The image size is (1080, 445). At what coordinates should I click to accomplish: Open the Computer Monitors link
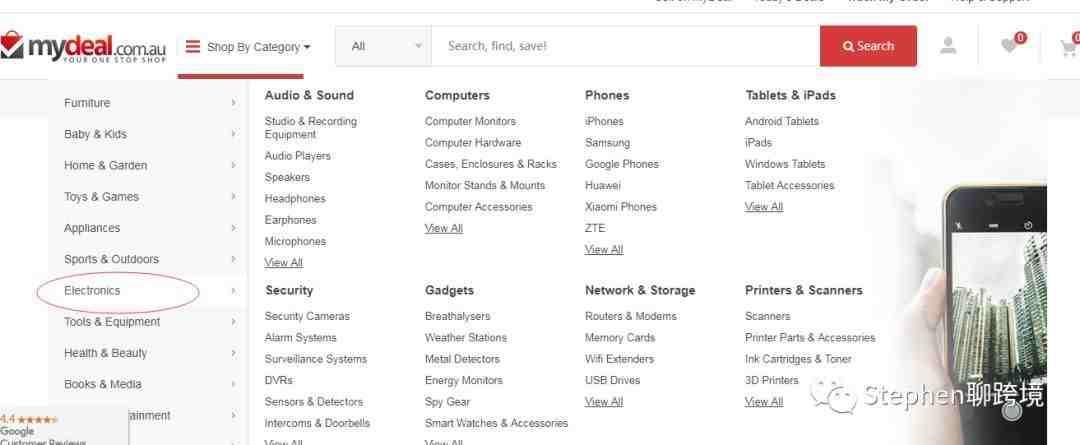(x=470, y=121)
